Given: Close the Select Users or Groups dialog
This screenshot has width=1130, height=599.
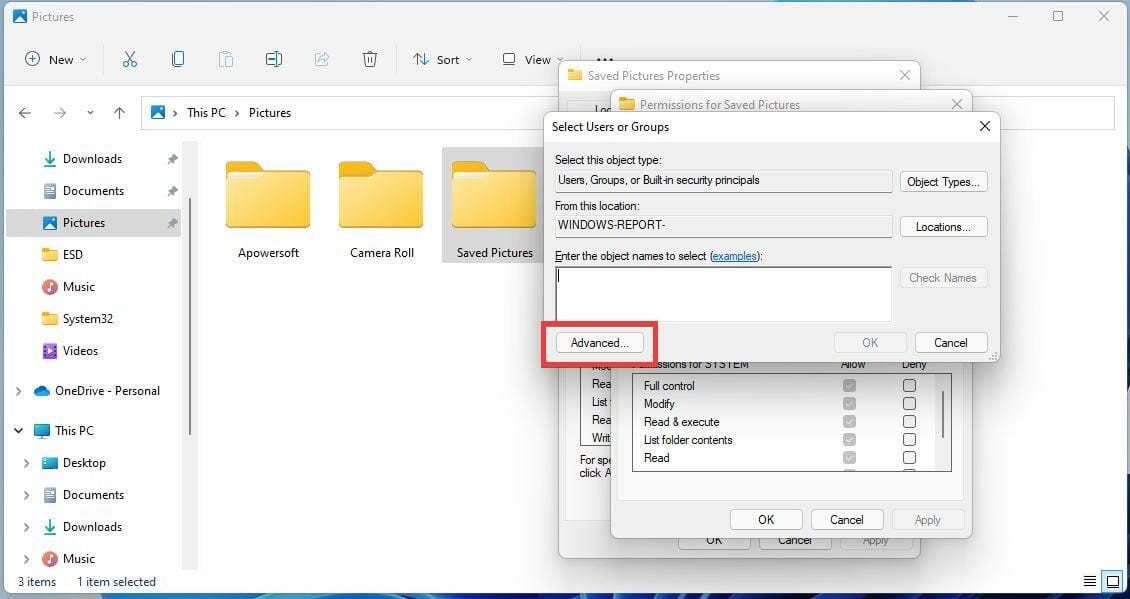Looking at the screenshot, I should coord(984,127).
